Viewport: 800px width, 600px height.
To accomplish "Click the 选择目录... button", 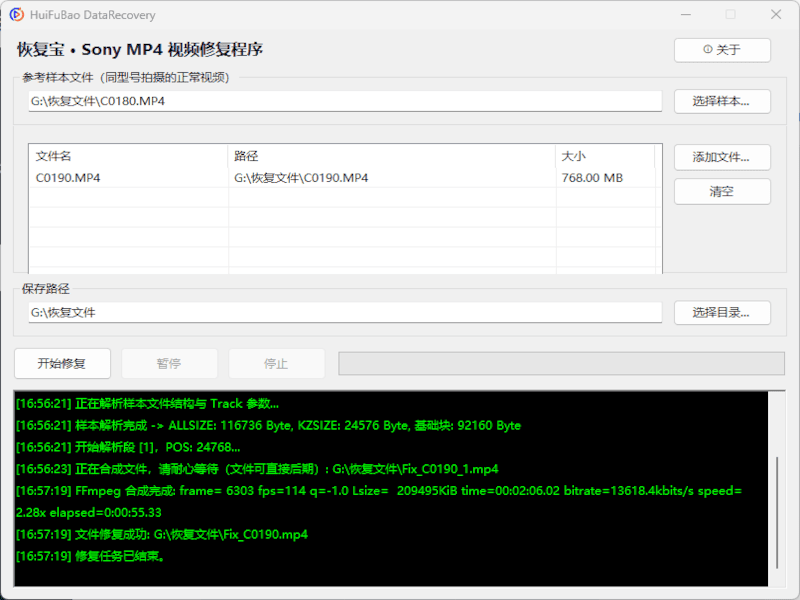I will [x=722, y=313].
